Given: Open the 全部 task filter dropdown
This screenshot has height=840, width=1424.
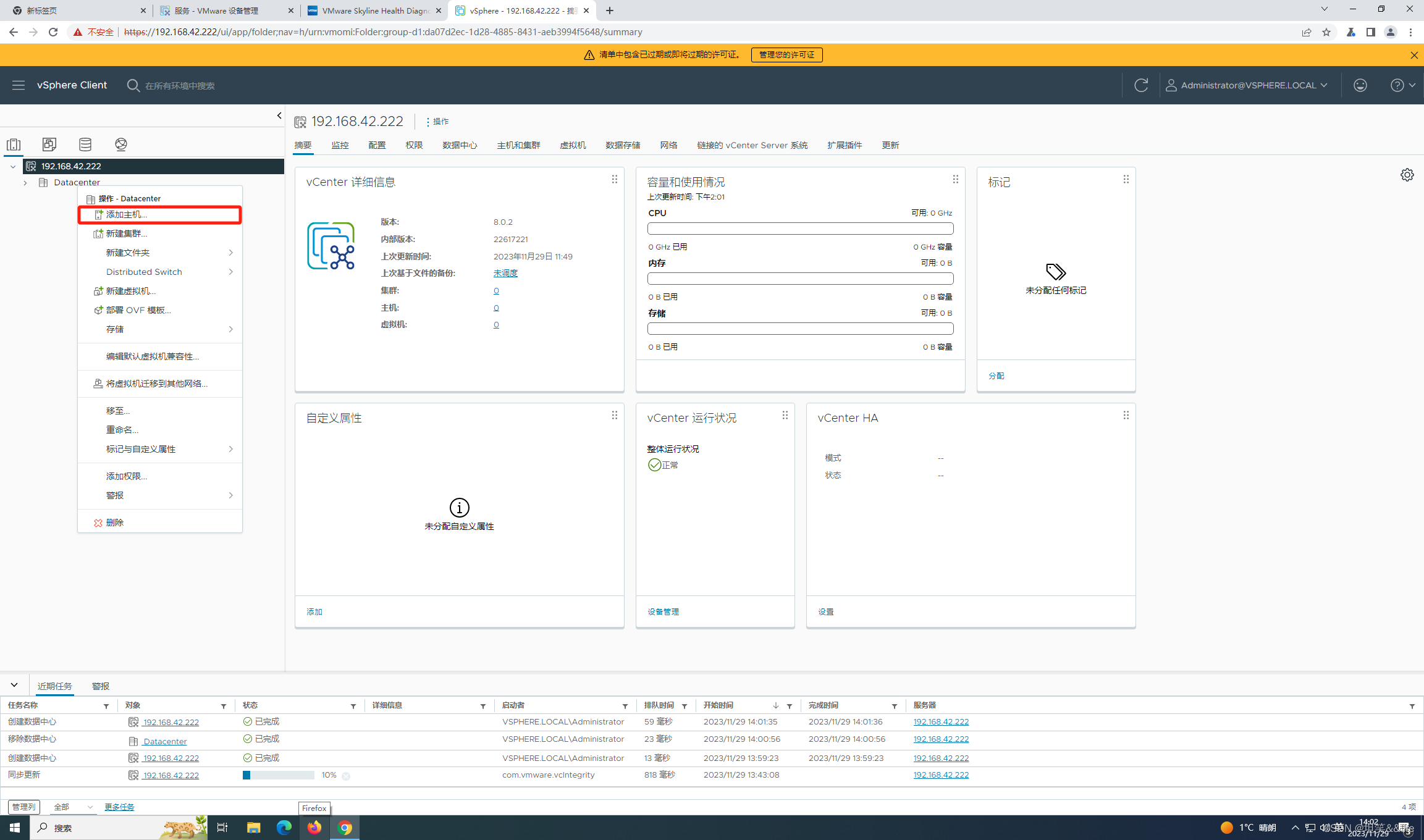Looking at the screenshot, I should tap(73, 807).
